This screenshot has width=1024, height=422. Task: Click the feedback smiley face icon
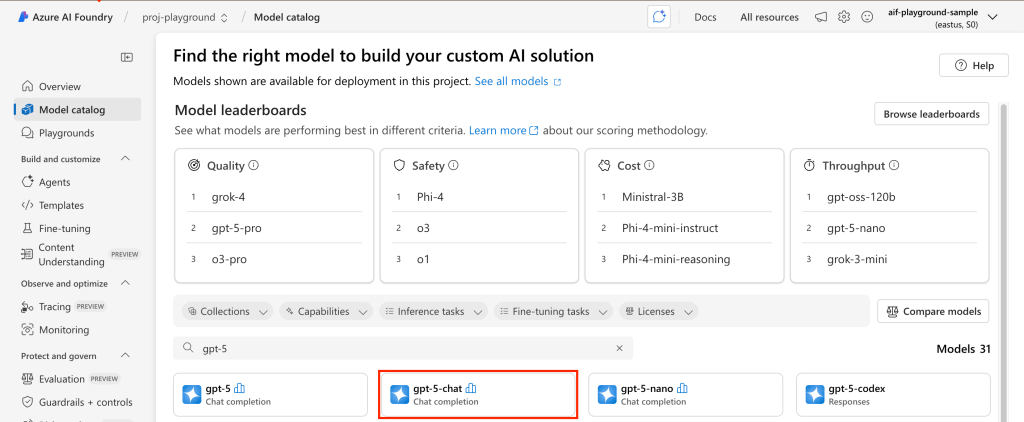click(x=867, y=18)
